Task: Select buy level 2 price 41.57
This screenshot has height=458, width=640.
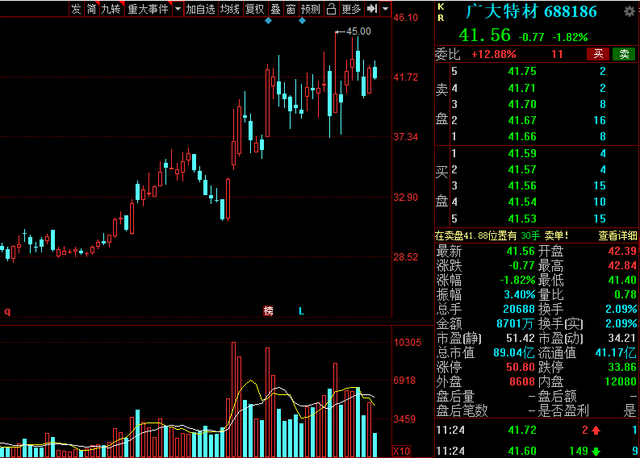Action: tap(522, 169)
